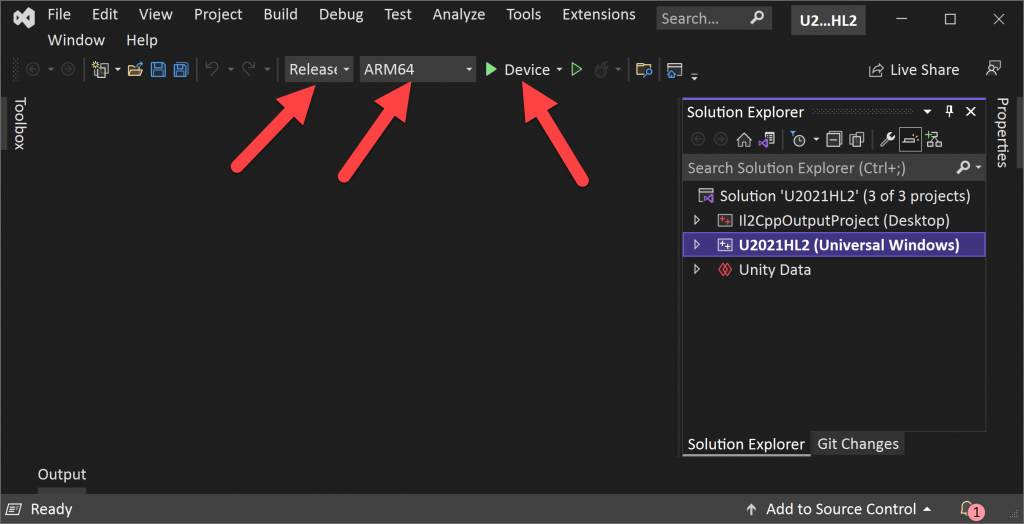Viewport: 1024px width, 524px height.
Task: Click the Navigate Backward icon in main toolbar
Action: (x=33, y=69)
